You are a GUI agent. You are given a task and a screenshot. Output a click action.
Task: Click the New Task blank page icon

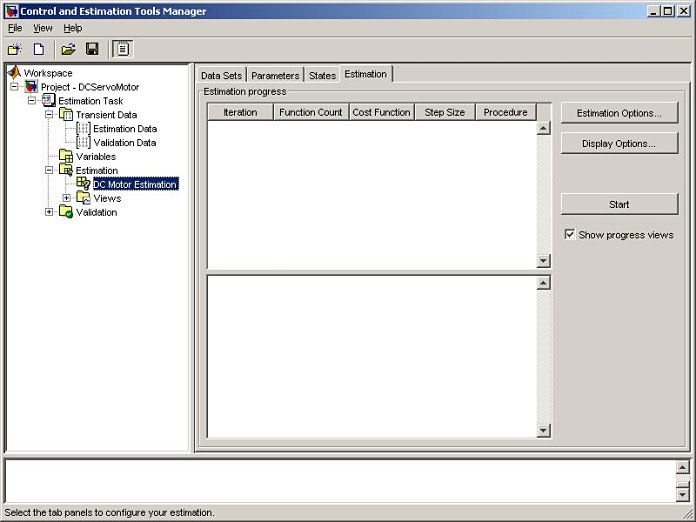(x=39, y=49)
